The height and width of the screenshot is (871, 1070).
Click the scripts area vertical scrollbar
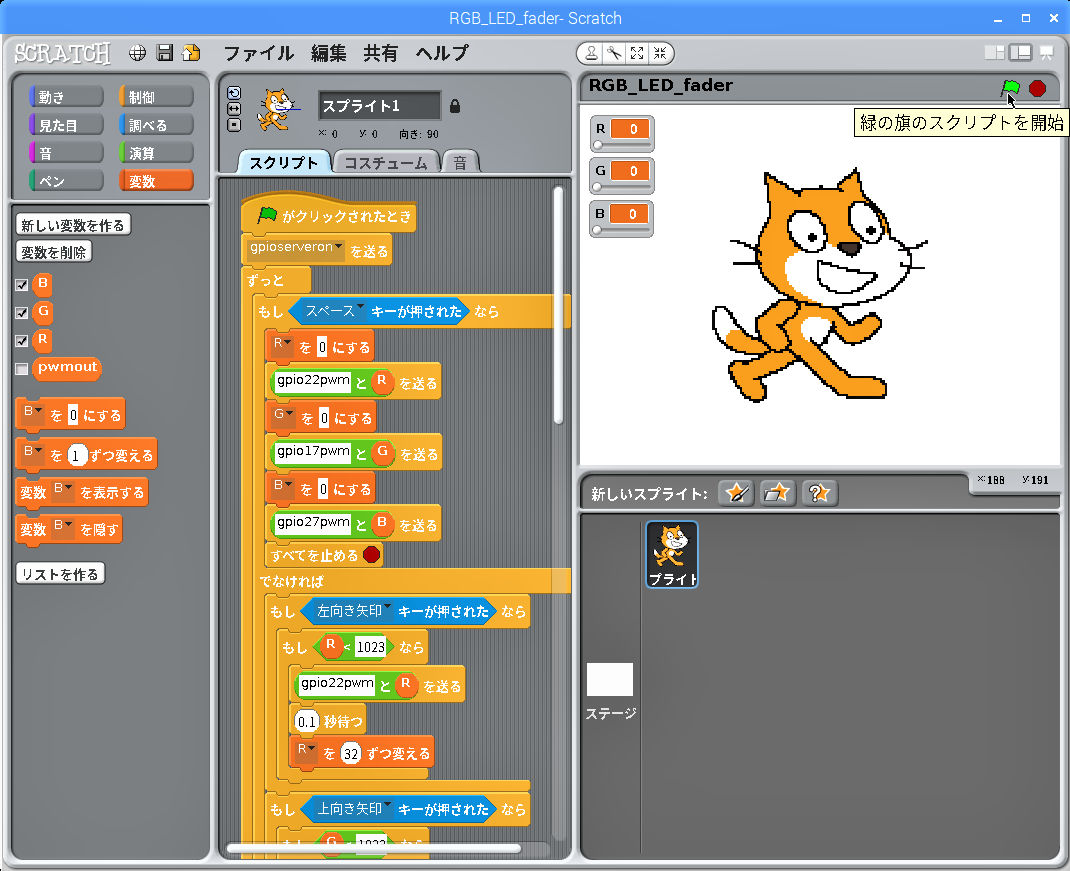click(558, 305)
